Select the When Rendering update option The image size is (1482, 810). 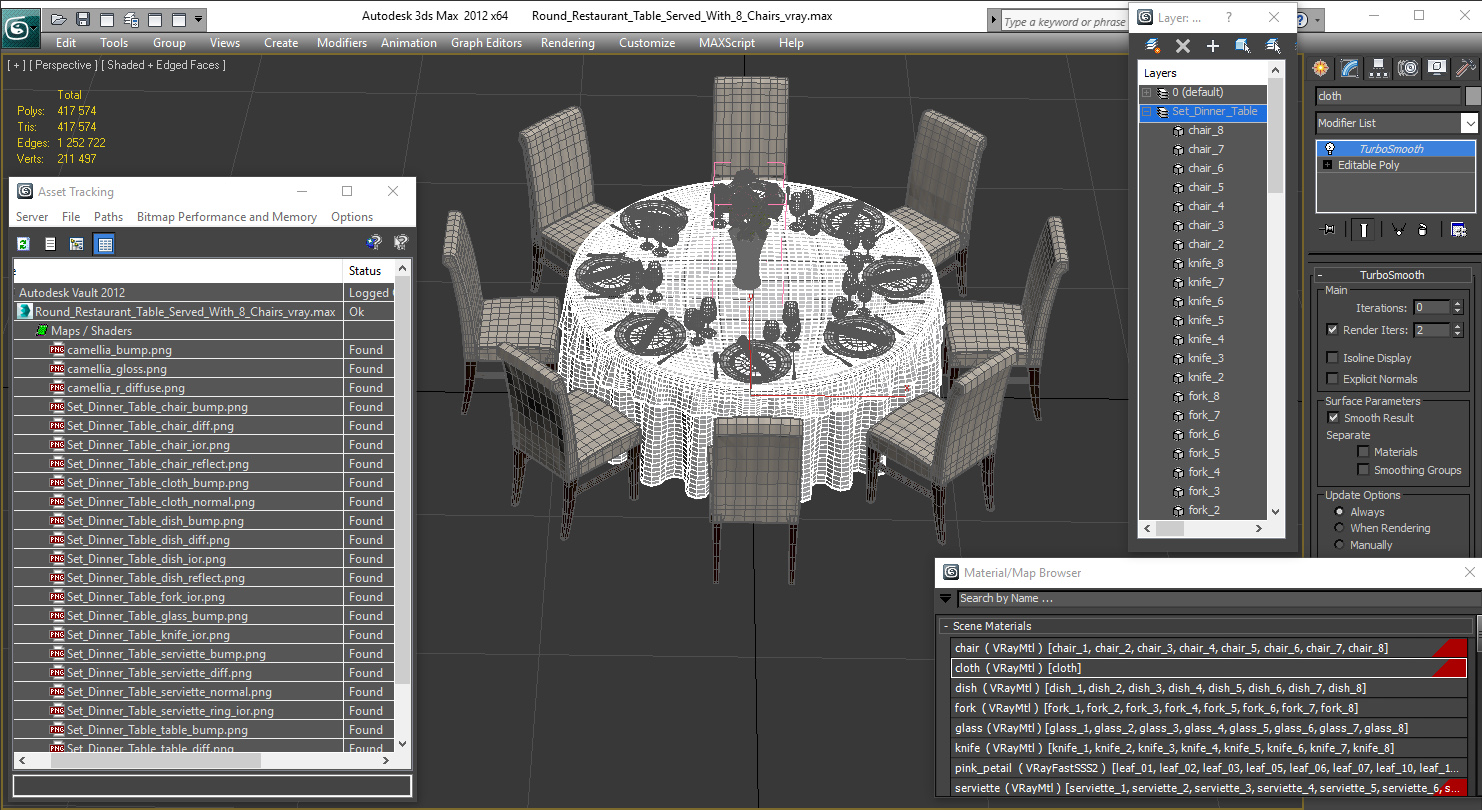click(1339, 527)
